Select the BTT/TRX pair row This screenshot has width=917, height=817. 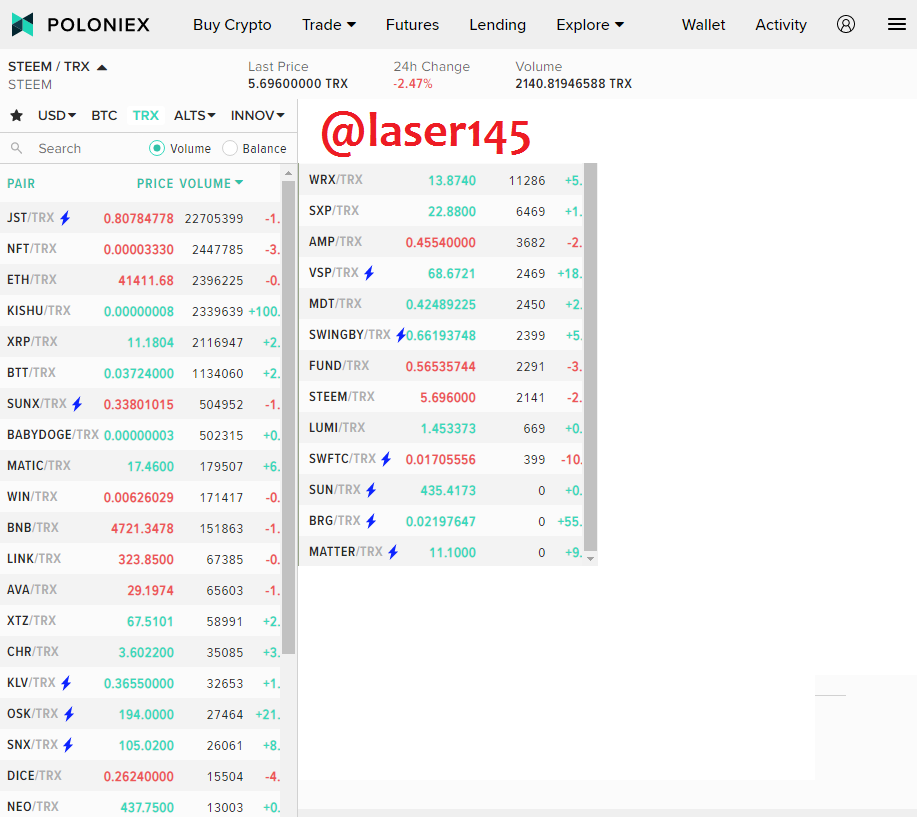click(x=140, y=373)
